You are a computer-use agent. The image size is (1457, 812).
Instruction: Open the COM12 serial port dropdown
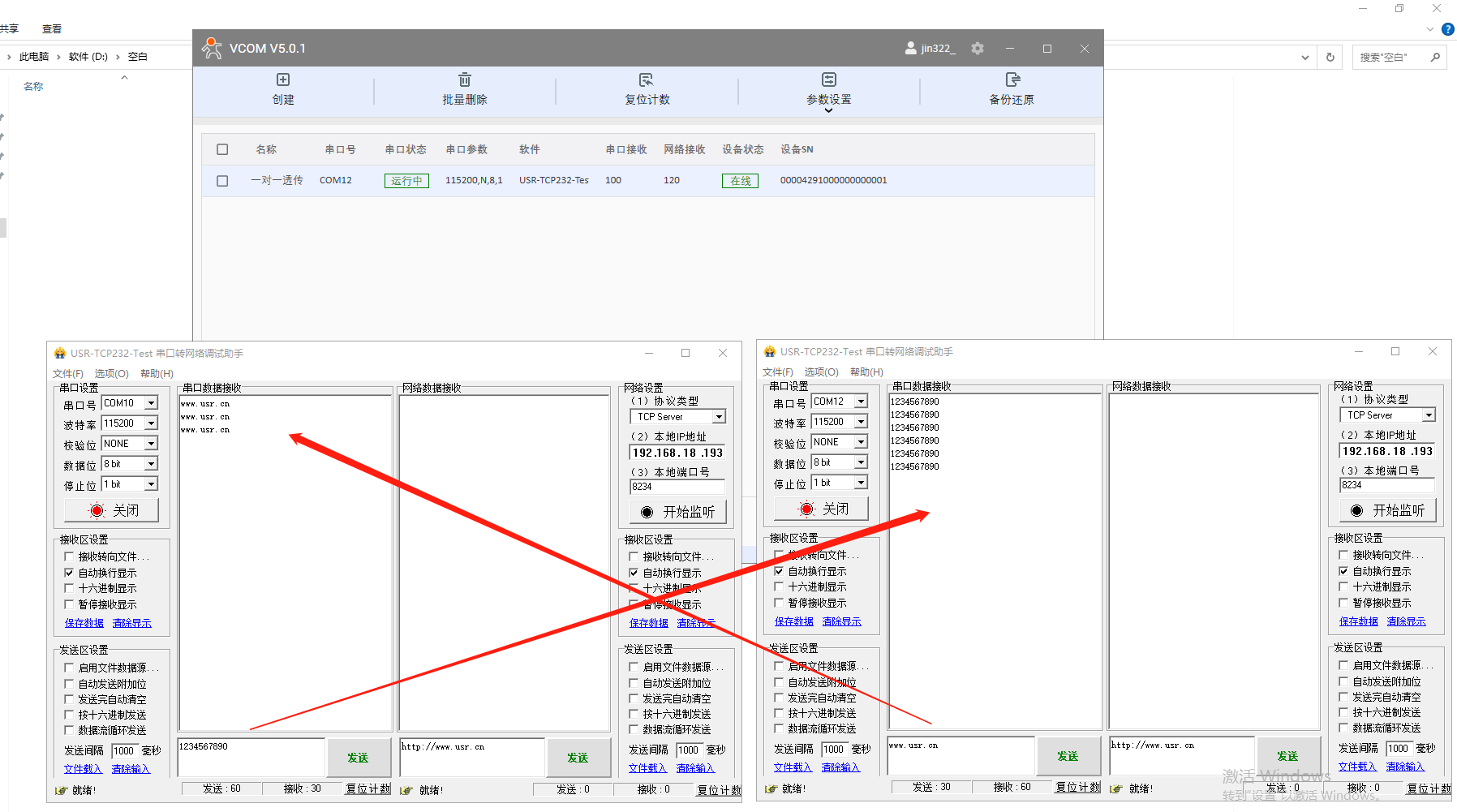tap(861, 402)
